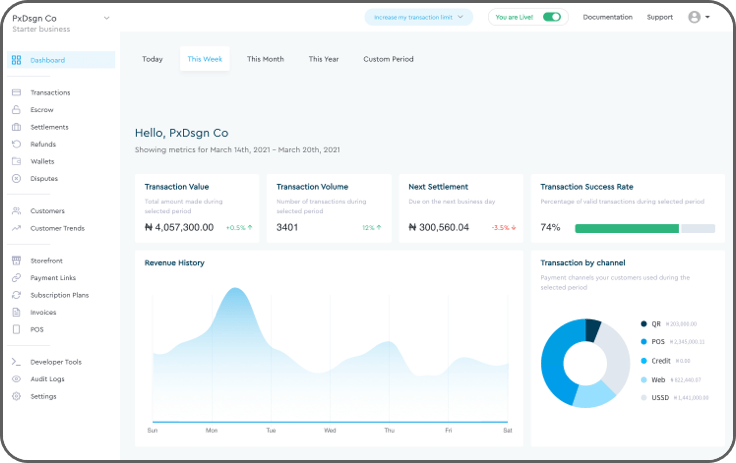Viewport: 736px width, 463px height.
Task: Select the Refunds icon in sidebar
Action: [16, 144]
